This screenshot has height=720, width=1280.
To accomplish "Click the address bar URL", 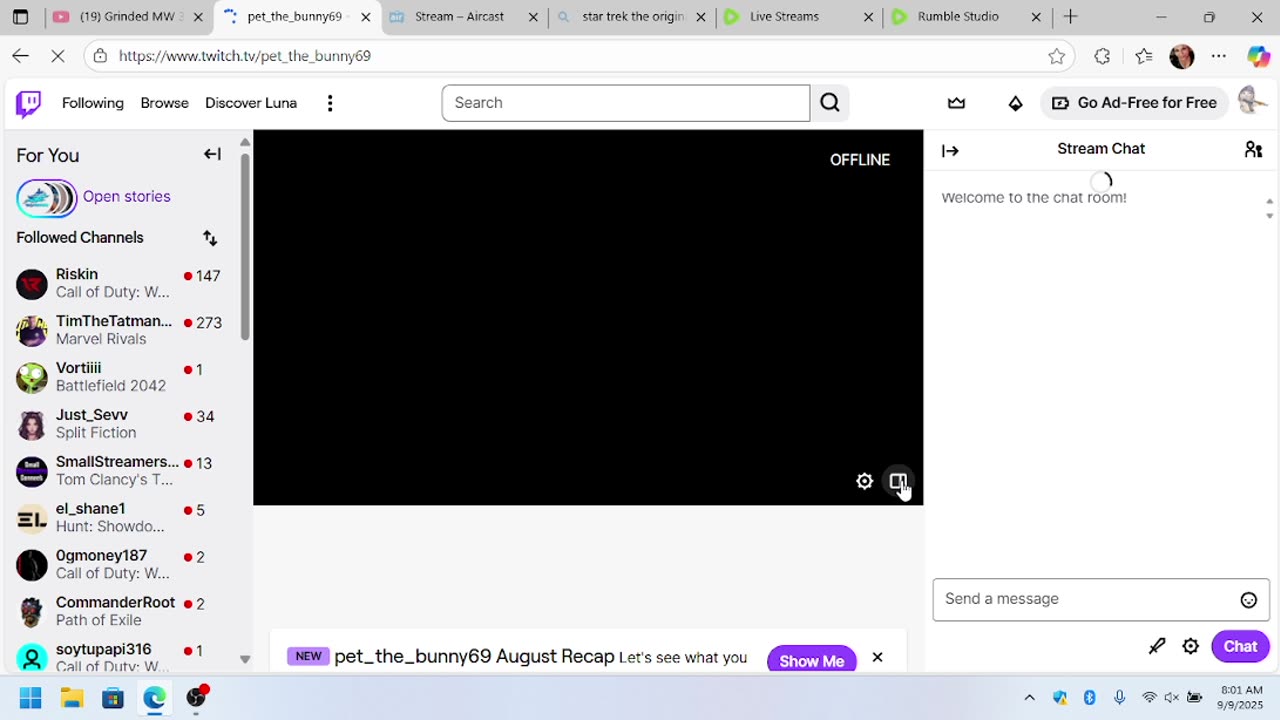I will (245, 56).
